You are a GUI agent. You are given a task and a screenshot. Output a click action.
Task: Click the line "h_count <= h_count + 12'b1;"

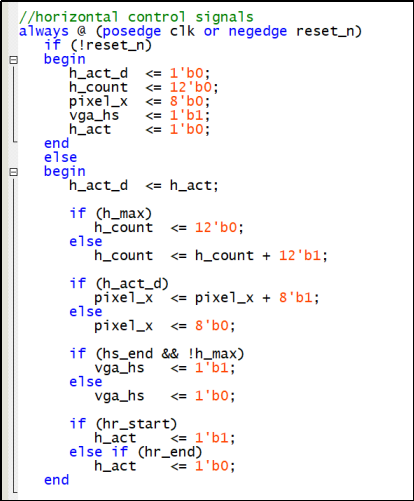coord(211,256)
